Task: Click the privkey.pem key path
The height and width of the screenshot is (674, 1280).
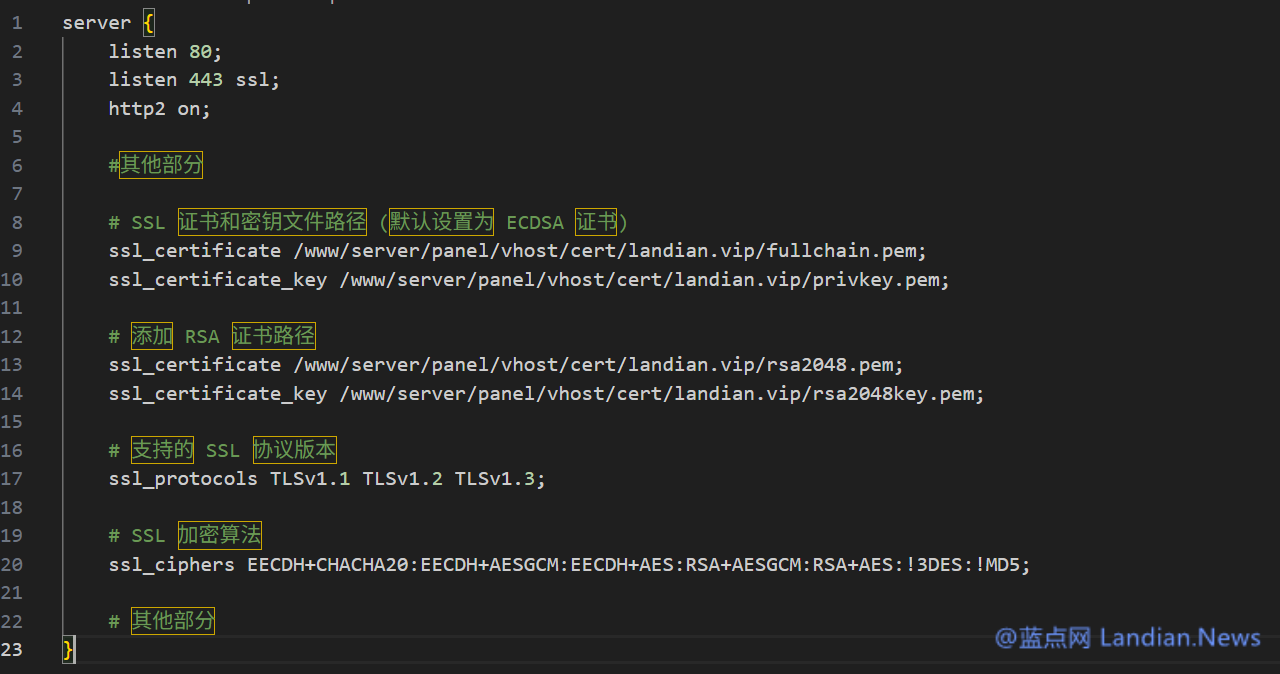Action: [644, 279]
